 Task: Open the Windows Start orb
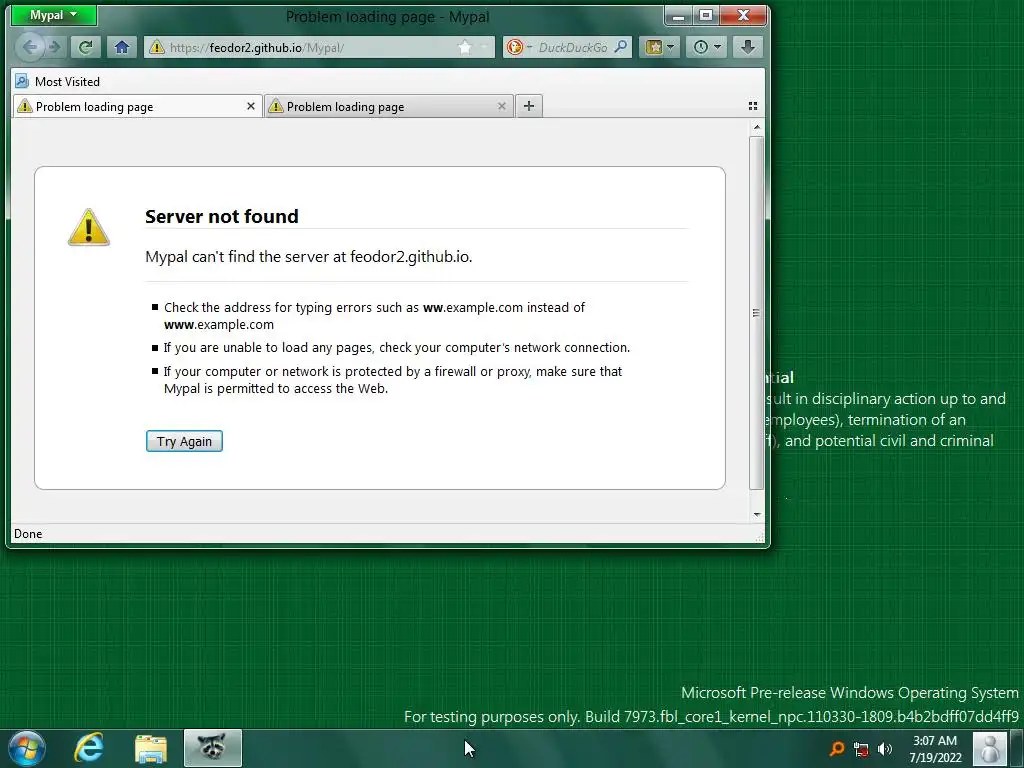(27, 748)
